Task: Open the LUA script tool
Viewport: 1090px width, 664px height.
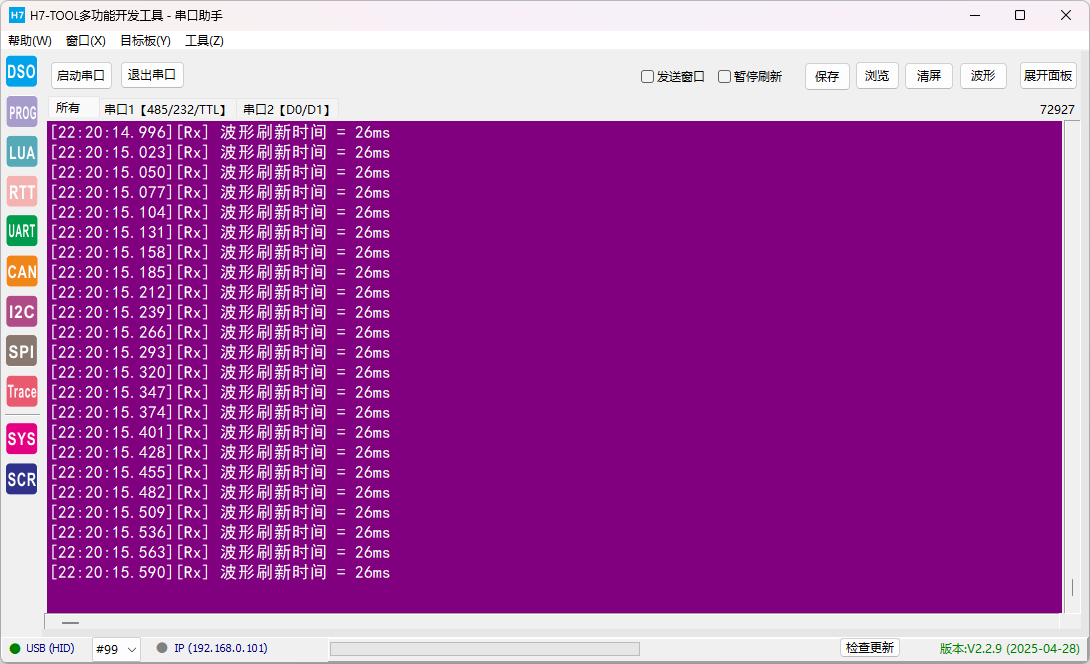Action: click(x=22, y=152)
